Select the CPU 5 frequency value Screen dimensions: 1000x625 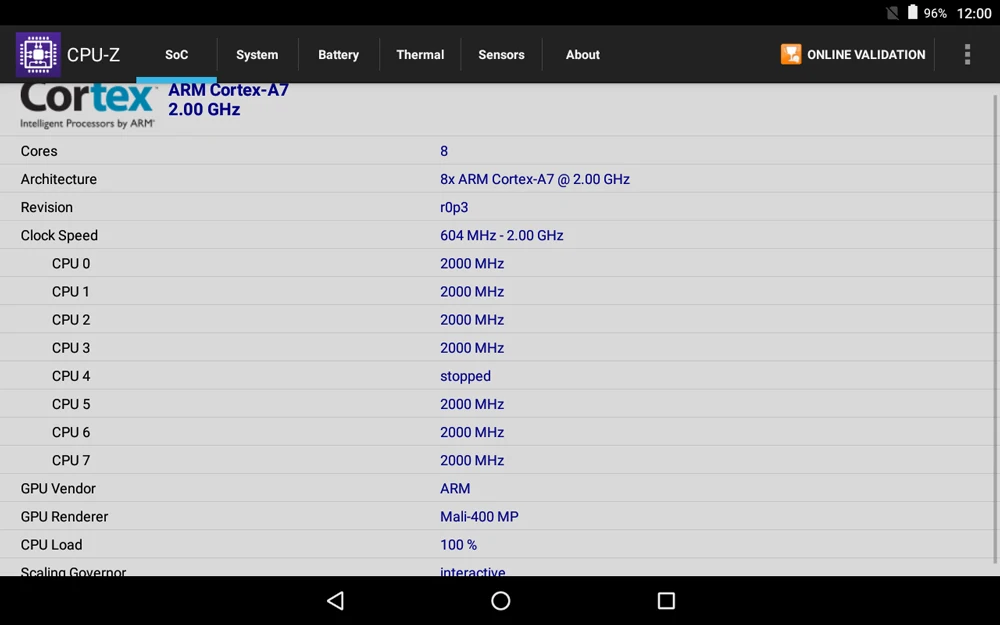tap(472, 404)
